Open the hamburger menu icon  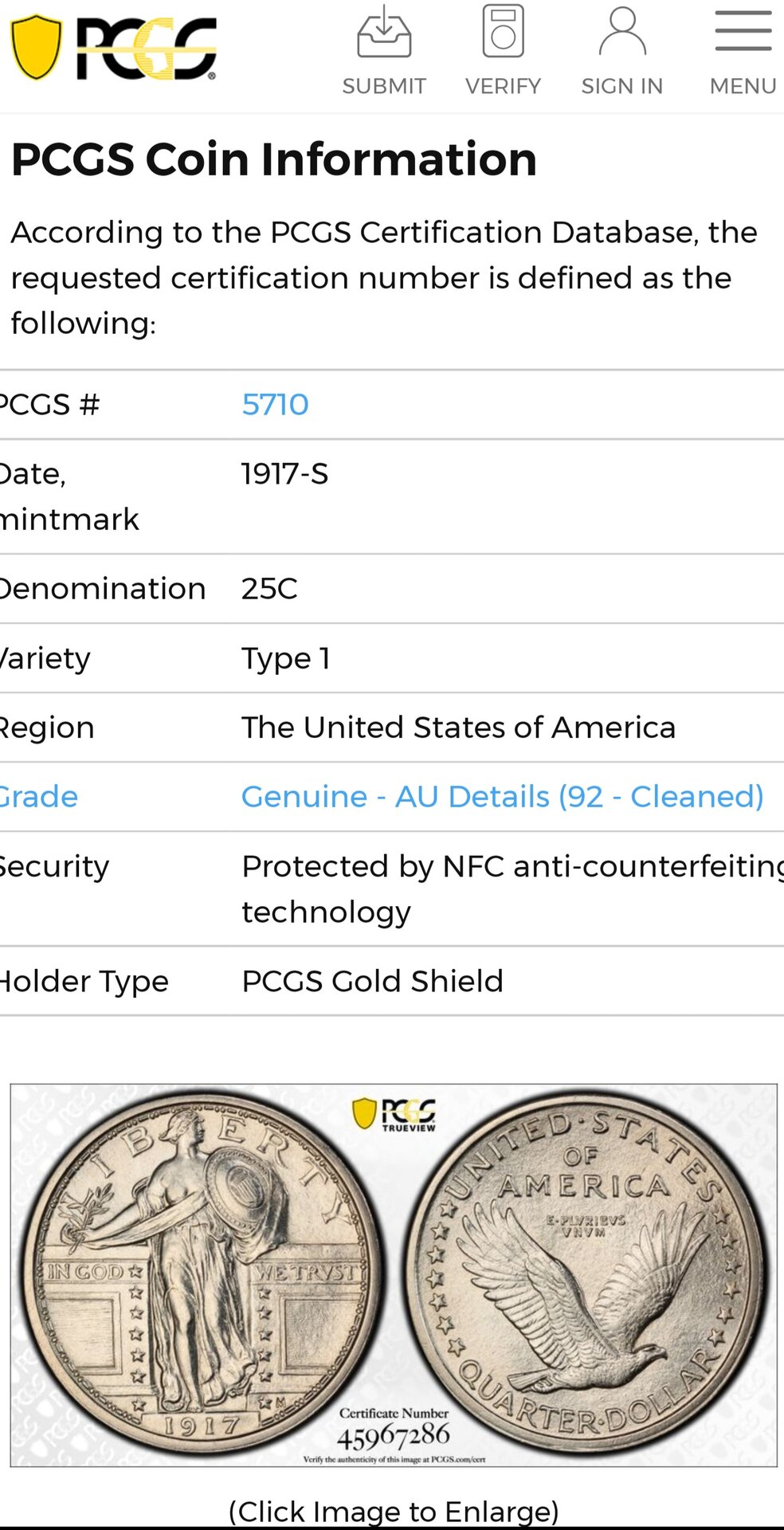pos(743,32)
